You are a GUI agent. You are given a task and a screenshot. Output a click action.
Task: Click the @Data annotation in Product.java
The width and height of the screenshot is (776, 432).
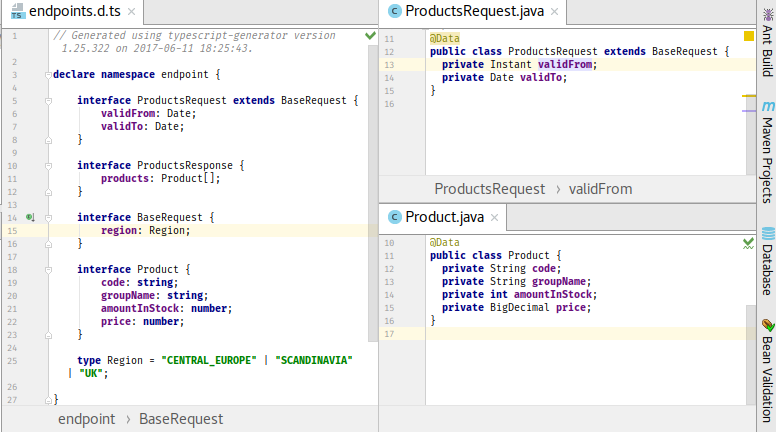click(x=444, y=242)
